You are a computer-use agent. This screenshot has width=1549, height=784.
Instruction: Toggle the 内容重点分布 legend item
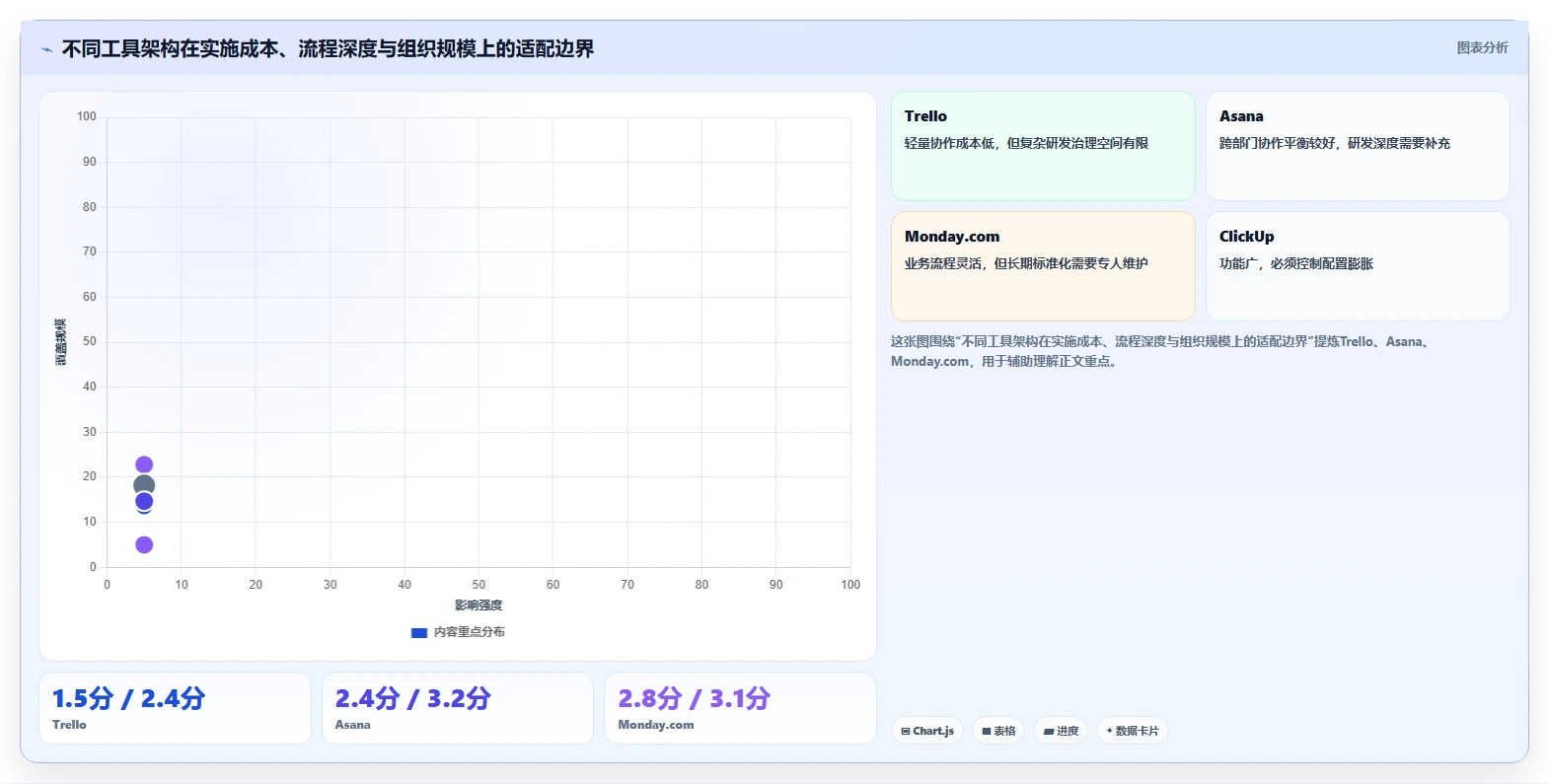point(458,632)
